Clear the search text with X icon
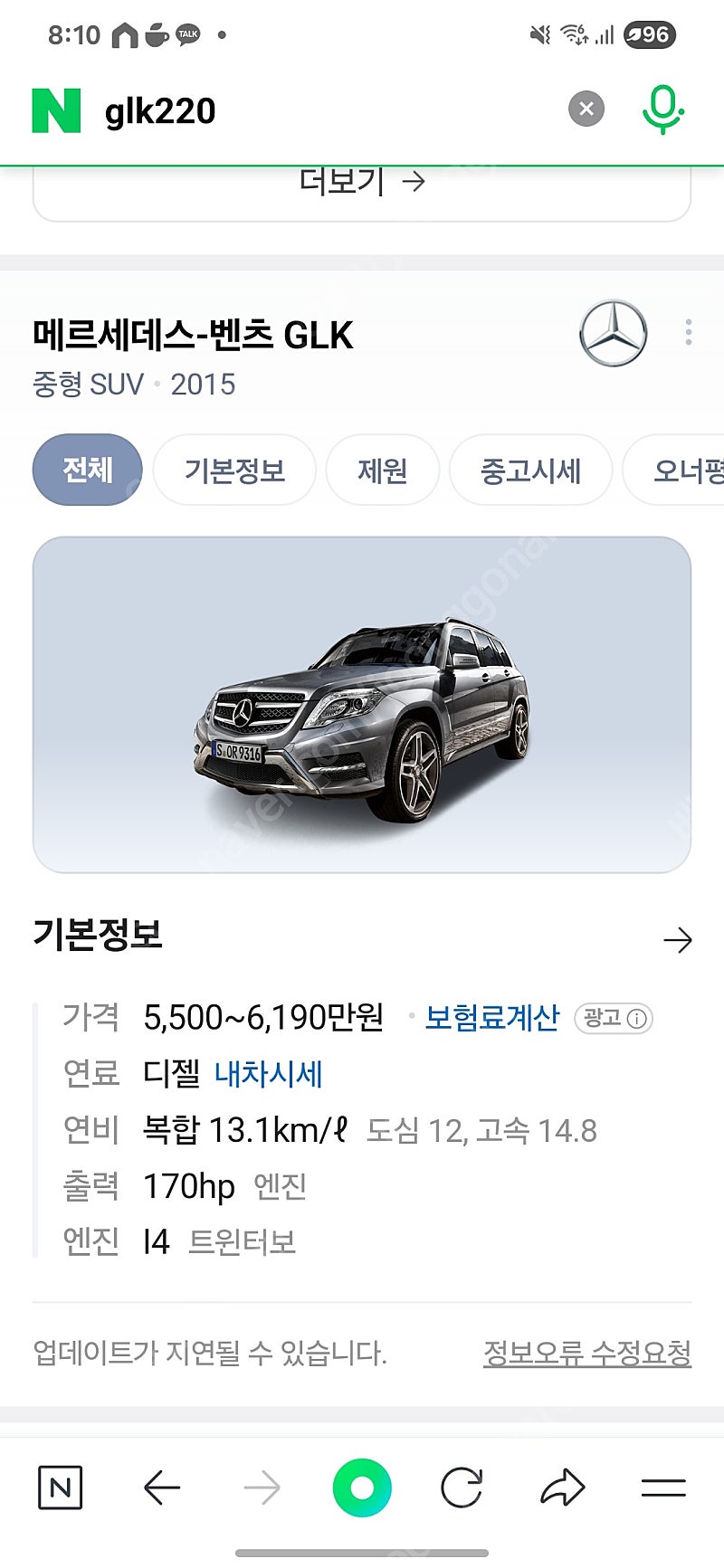The height and width of the screenshot is (1568, 724). coord(586,109)
